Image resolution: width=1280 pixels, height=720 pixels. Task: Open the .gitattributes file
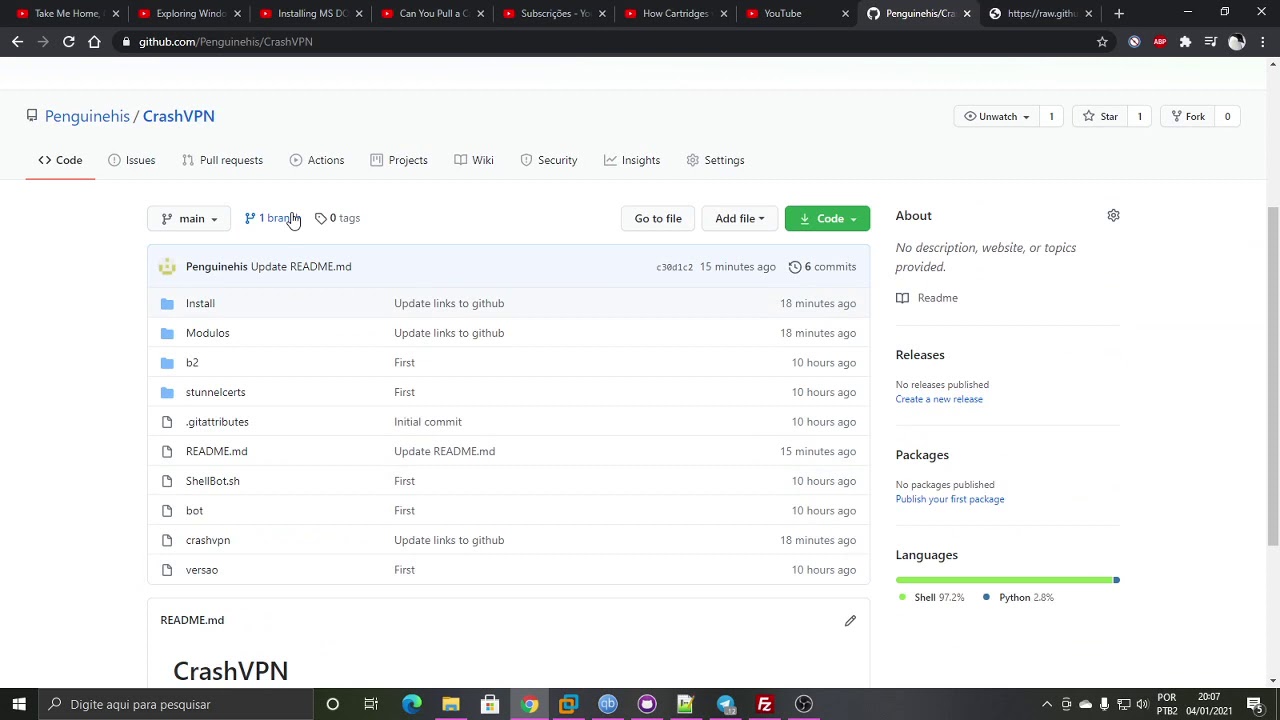(217, 422)
